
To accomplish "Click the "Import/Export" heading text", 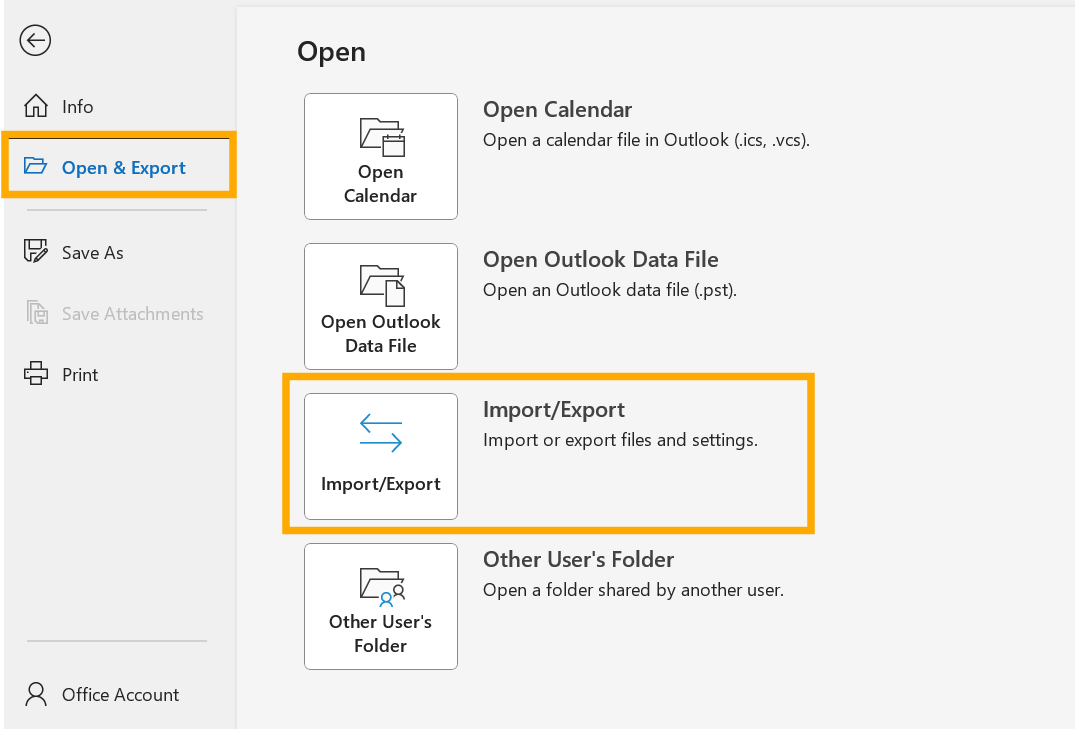I will coord(554,409).
